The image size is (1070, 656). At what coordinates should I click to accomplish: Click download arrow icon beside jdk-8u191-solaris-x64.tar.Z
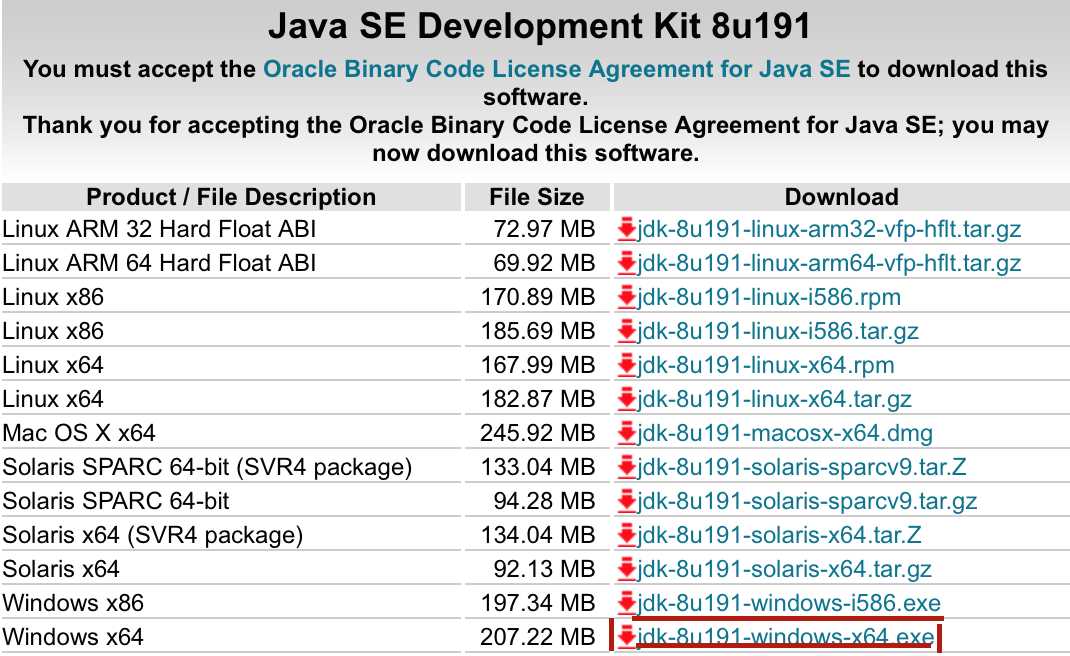point(626,535)
